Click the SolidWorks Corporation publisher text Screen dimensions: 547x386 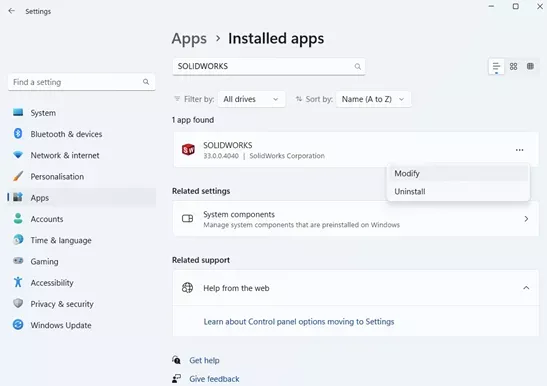tap(287, 156)
